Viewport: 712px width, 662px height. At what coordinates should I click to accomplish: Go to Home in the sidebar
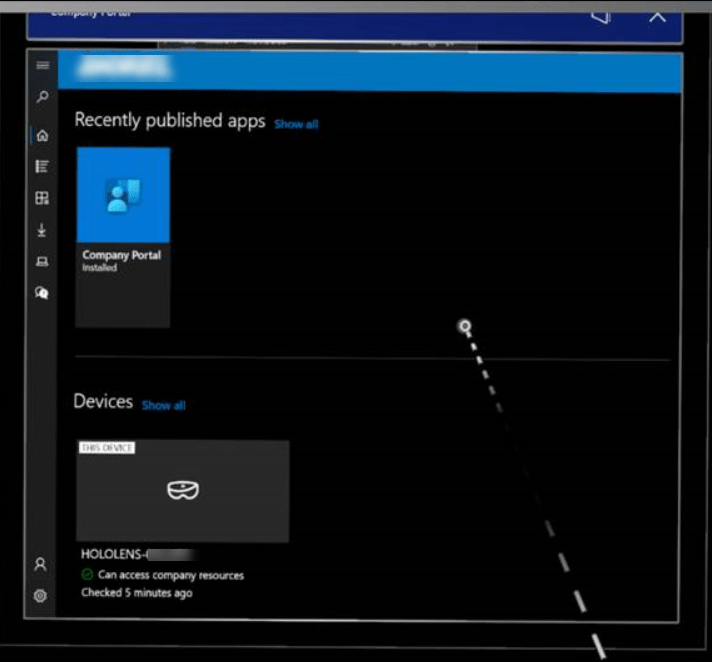(42, 135)
